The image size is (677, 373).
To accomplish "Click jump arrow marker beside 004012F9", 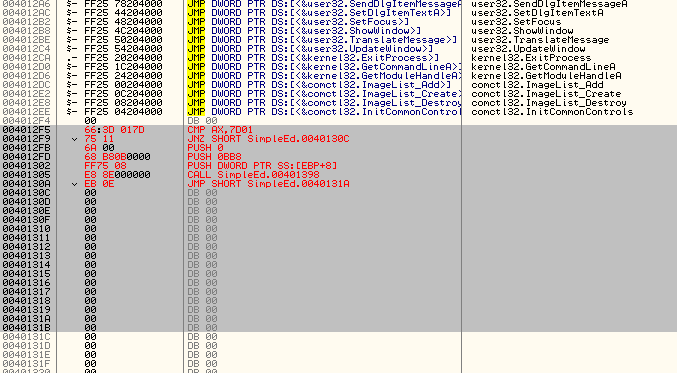I will click(74, 139).
